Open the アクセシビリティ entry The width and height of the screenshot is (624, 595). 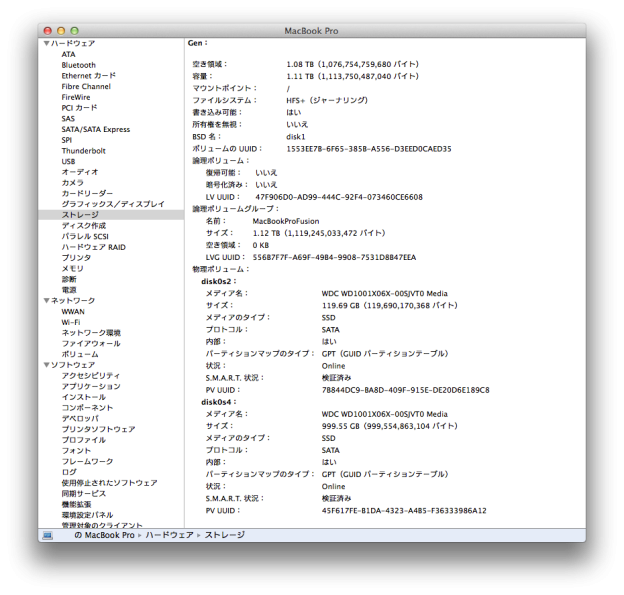(91, 376)
